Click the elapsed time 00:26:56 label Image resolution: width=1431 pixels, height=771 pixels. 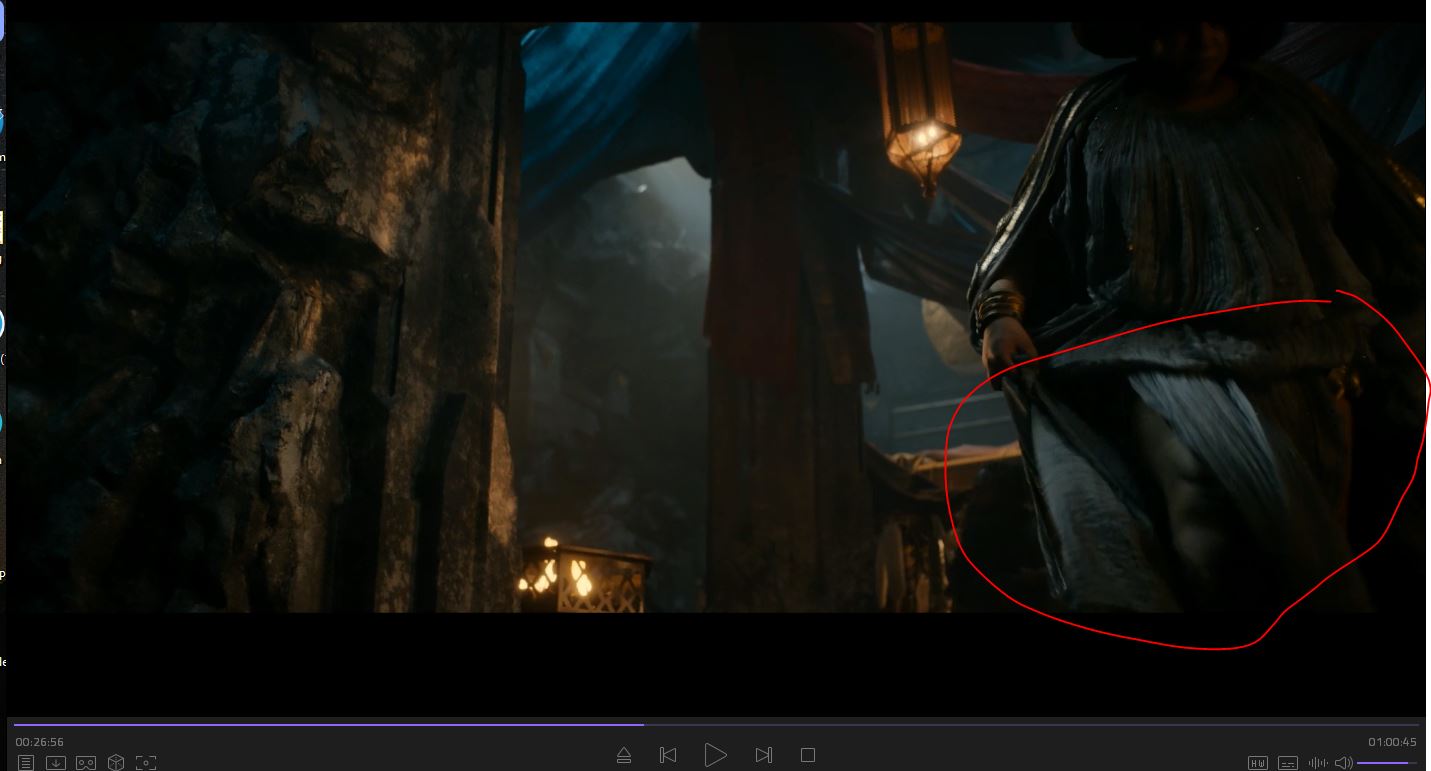pyautogui.click(x=40, y=742)
